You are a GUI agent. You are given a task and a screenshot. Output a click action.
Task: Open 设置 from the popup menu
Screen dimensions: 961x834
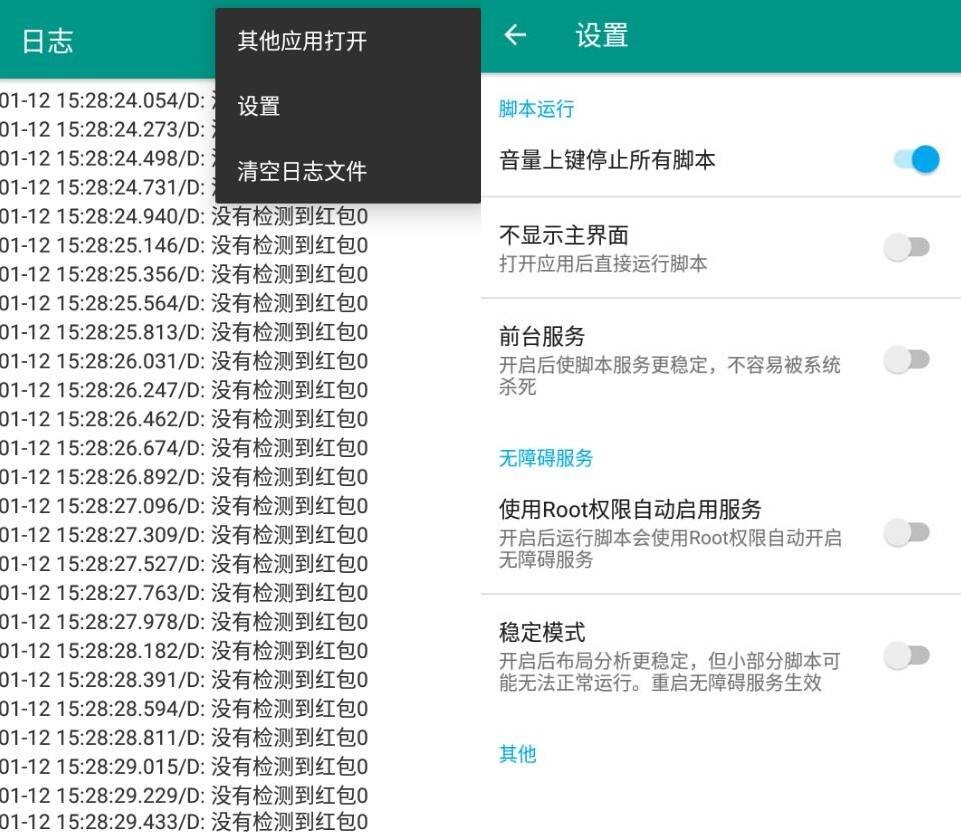coord(259,106)
